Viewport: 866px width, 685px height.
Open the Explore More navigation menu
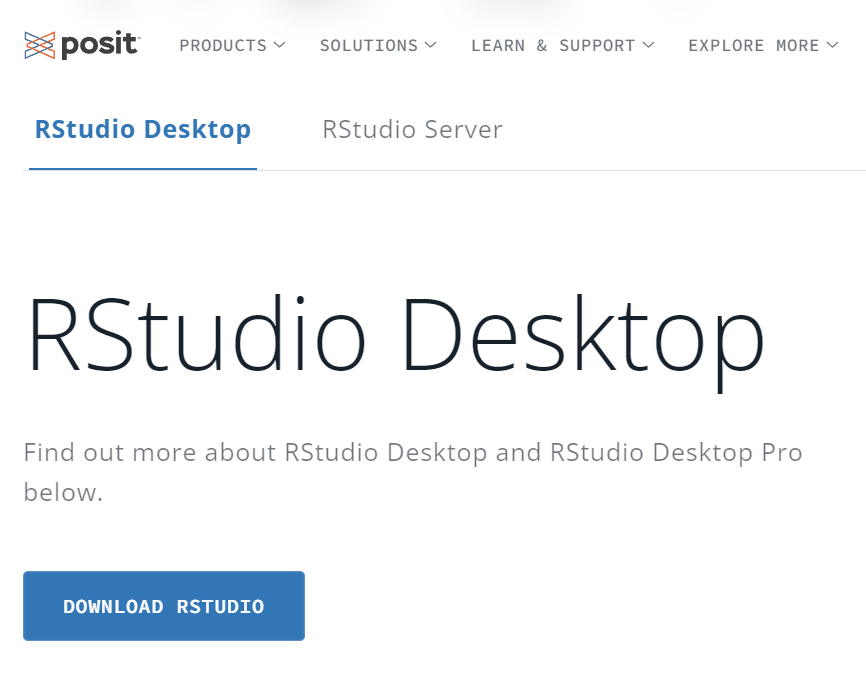click(755, 45)
